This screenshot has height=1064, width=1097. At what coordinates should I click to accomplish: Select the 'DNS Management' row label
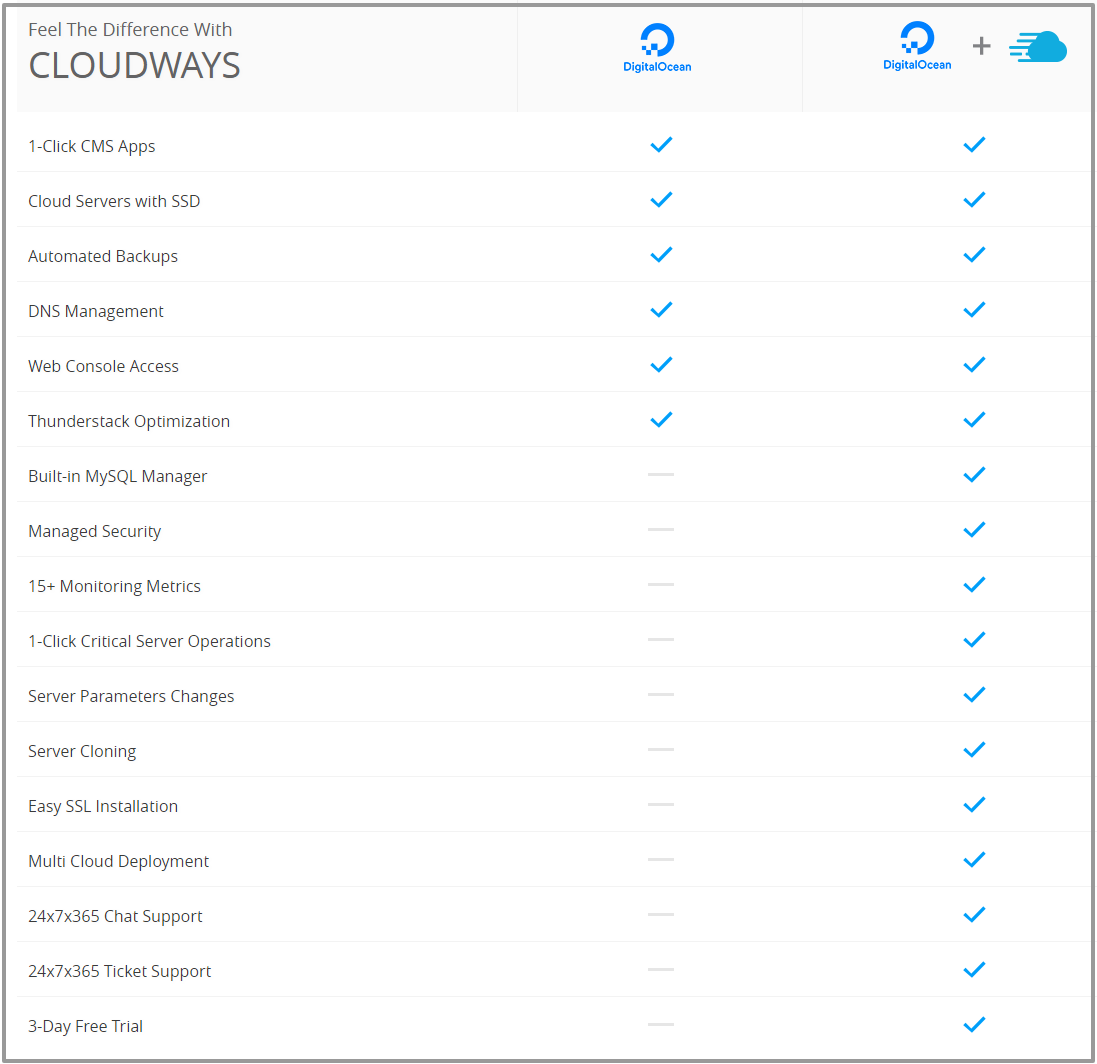coord(96,311)
